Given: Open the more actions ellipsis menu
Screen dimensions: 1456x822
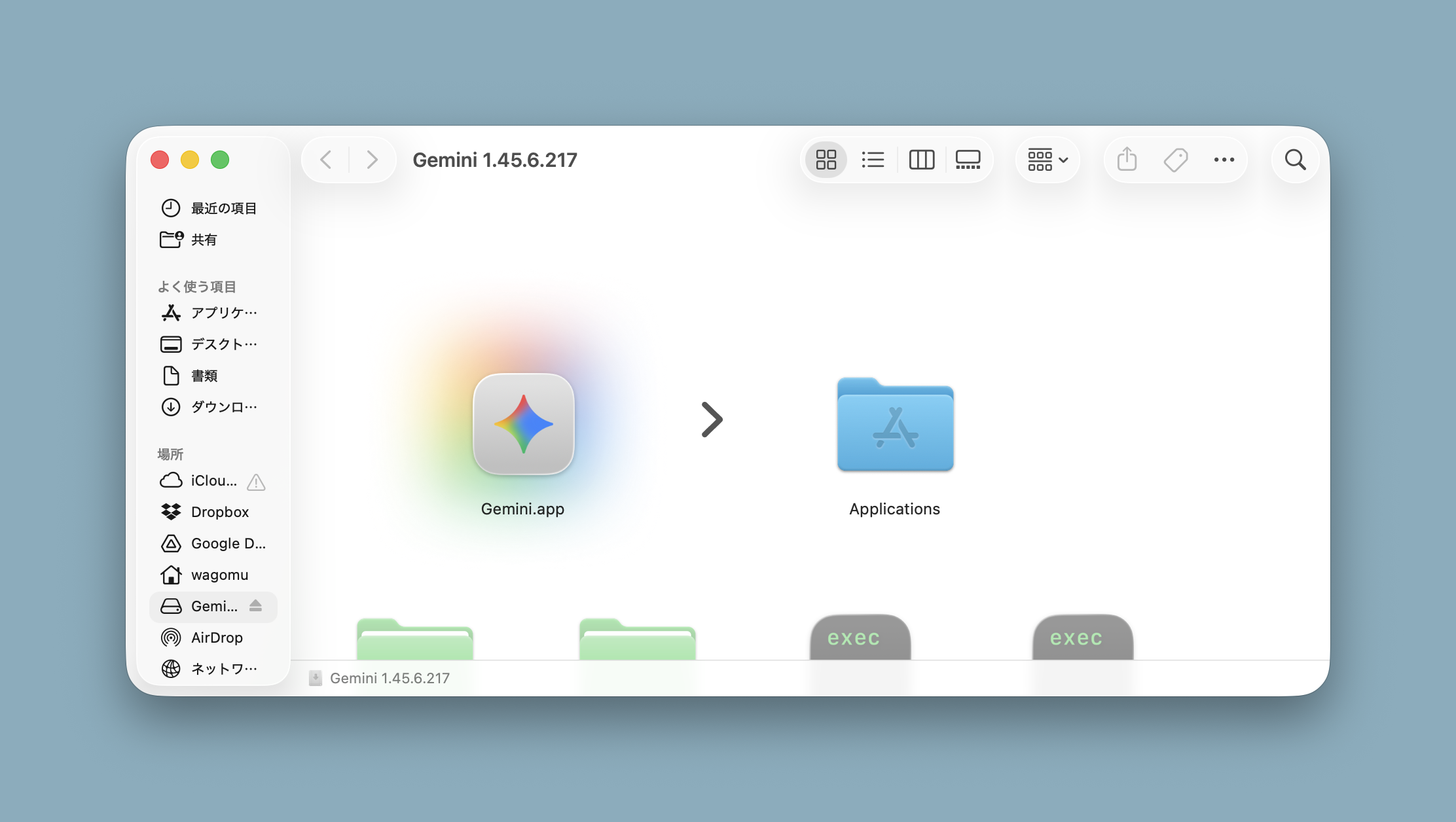Looking at the screenshot, I should pos(1224,160).
